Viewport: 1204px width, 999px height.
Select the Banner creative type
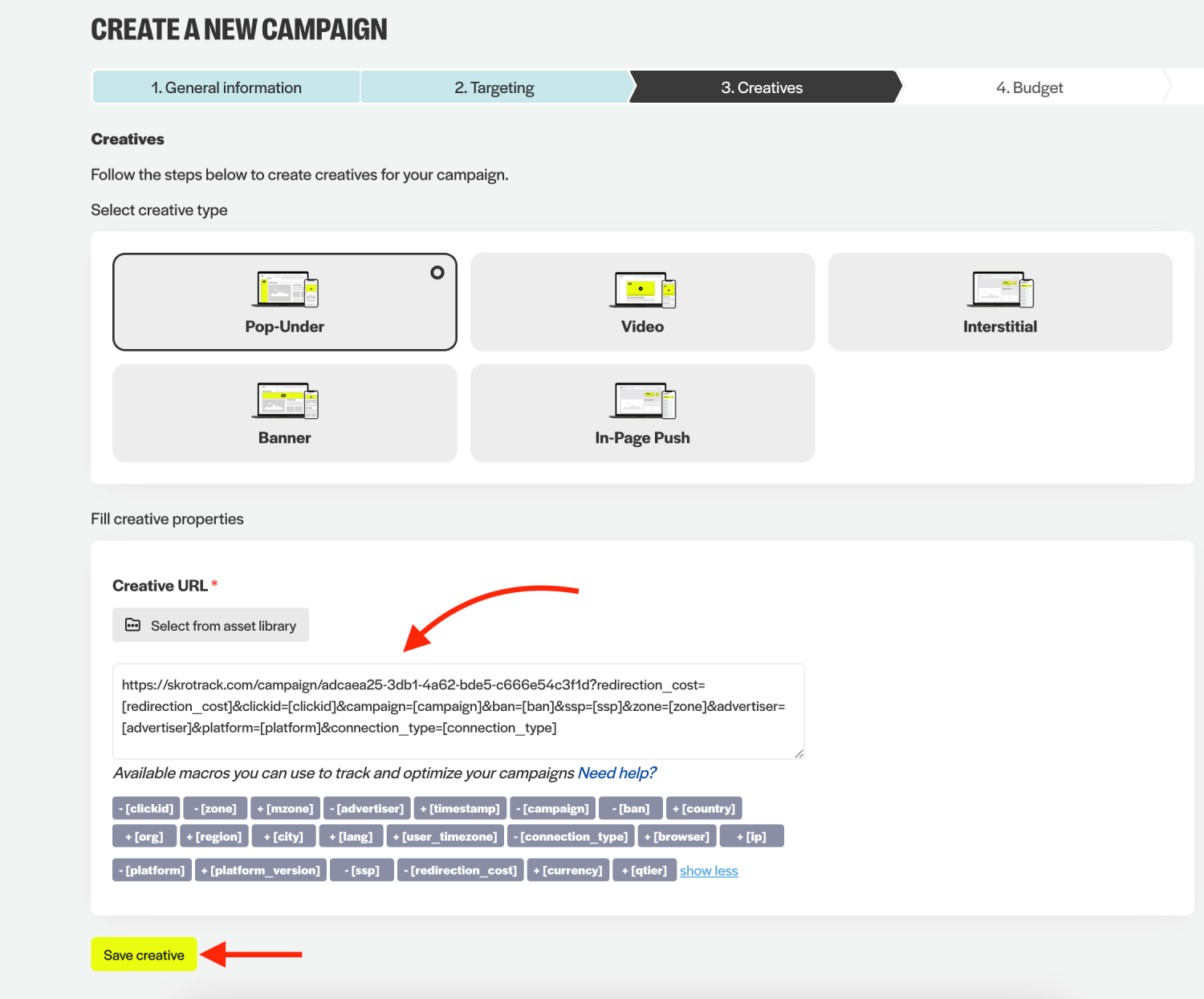coord(285,413)
